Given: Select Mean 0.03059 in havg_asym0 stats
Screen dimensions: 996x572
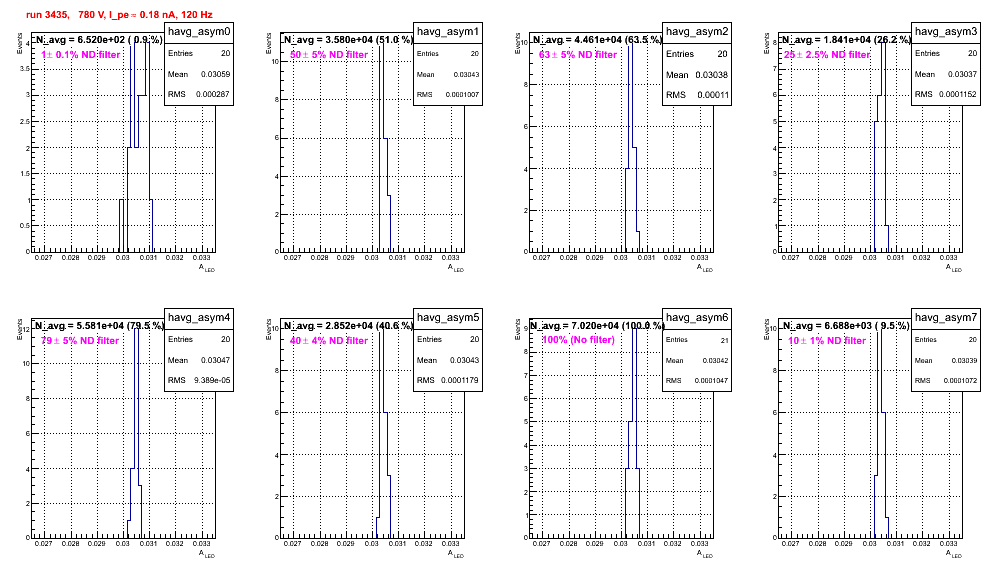Looking at the screenshot, I should (199, 74).
